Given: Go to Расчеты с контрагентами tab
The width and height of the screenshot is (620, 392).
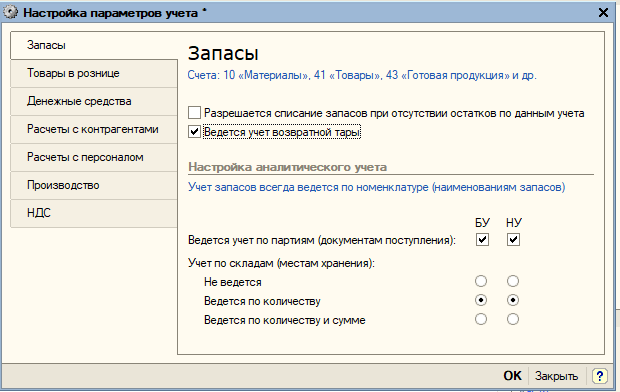Looking at the screenshot, I should (94, 129).
